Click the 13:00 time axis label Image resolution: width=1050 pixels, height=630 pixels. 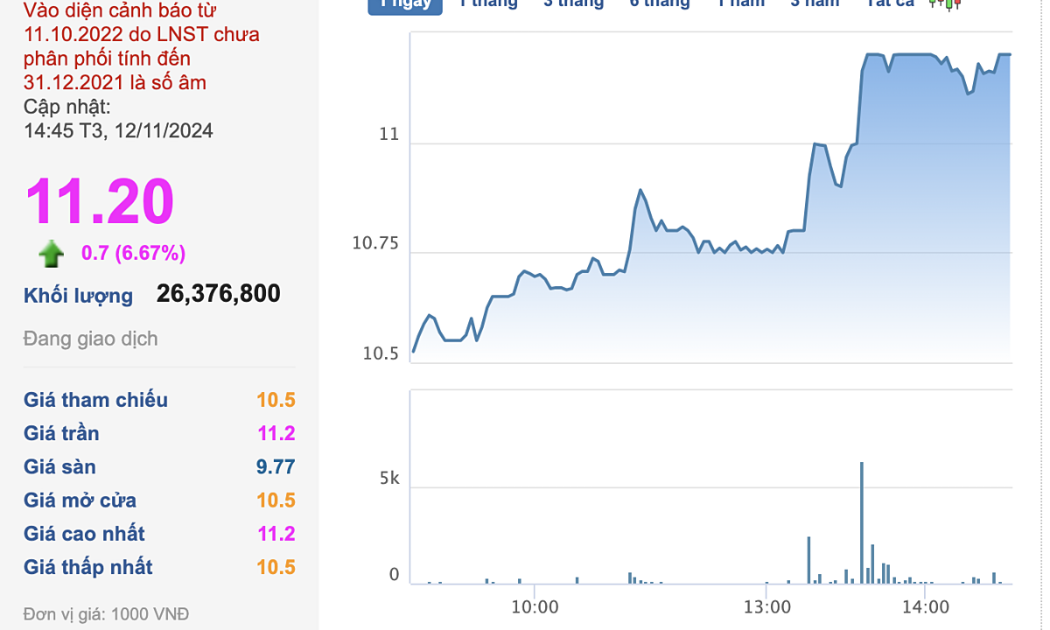[x=768, y=606]
